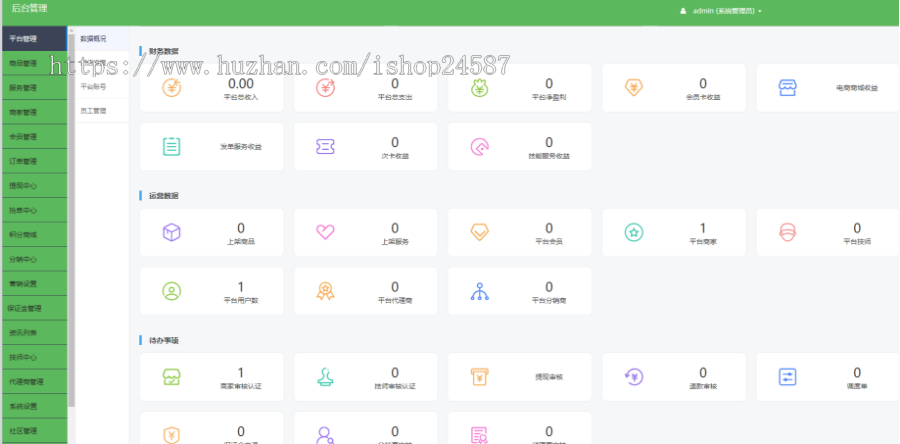The height and width of the screenshot is (444, 900).
Task: Open the admin account dropdown arrow
Action: pyautogui.click(x=760, y=11)
